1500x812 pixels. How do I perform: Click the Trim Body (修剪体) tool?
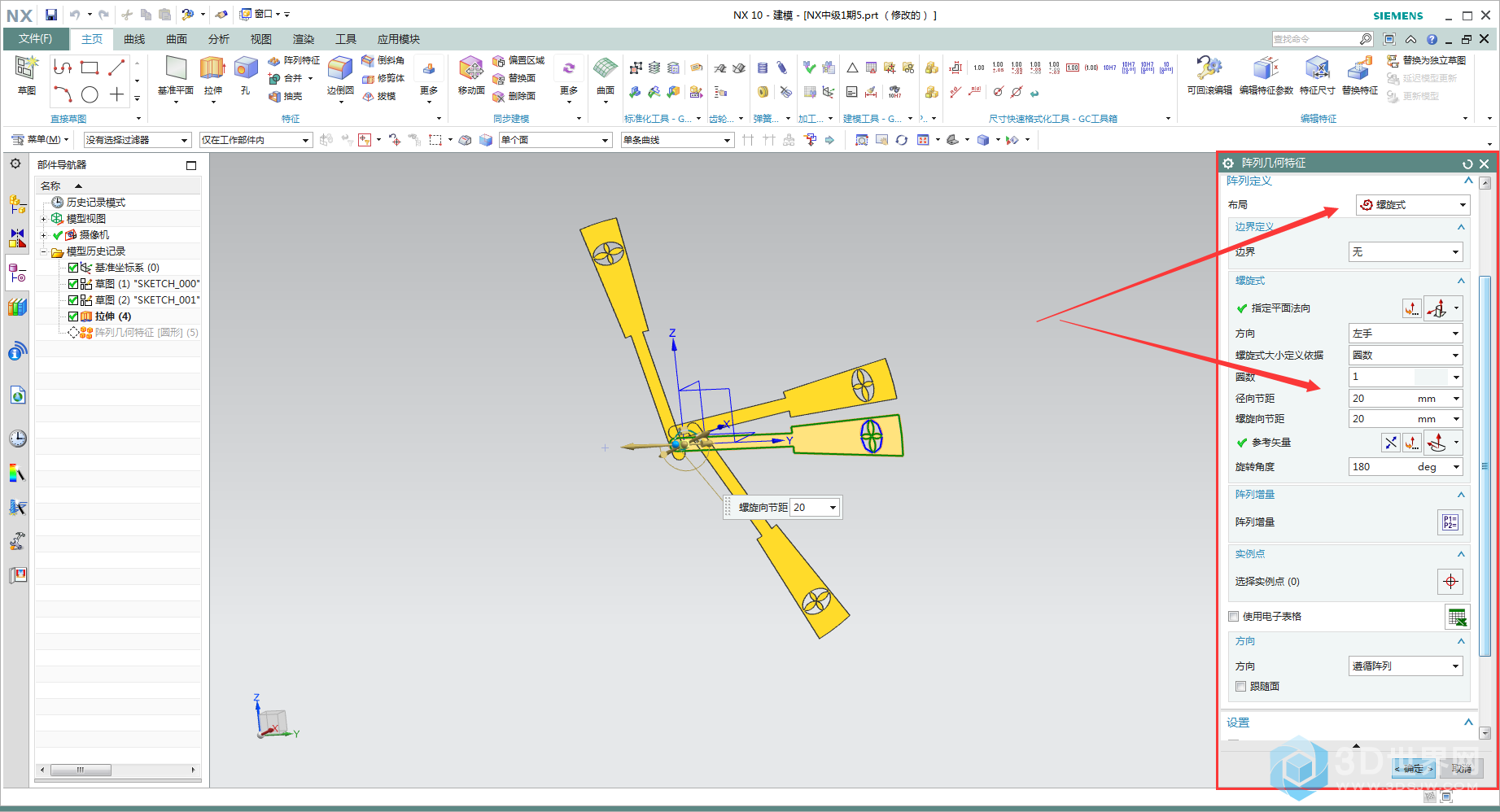(383, 78)
